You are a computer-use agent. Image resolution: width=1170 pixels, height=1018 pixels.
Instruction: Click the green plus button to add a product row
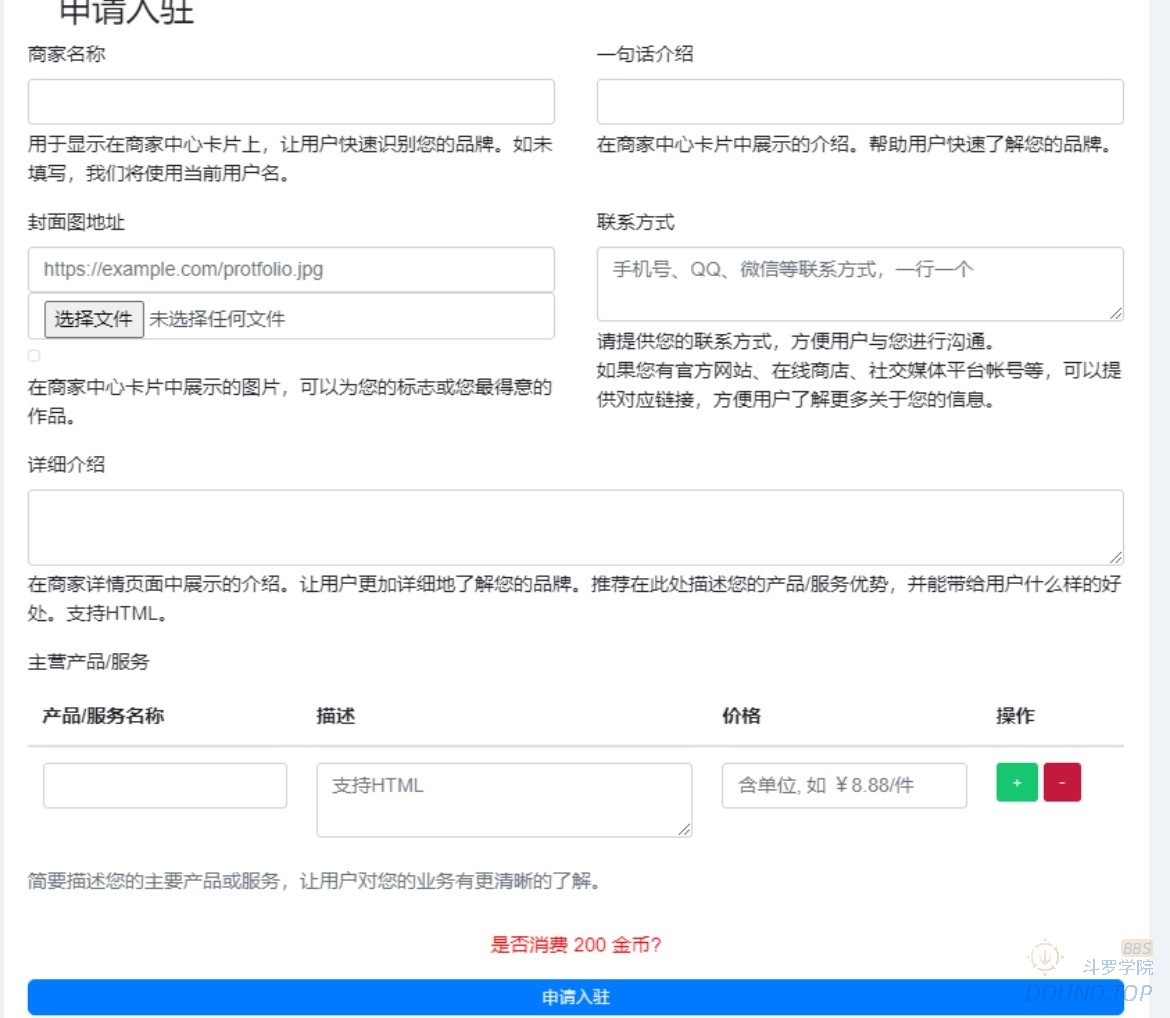tap(1017, 783)
